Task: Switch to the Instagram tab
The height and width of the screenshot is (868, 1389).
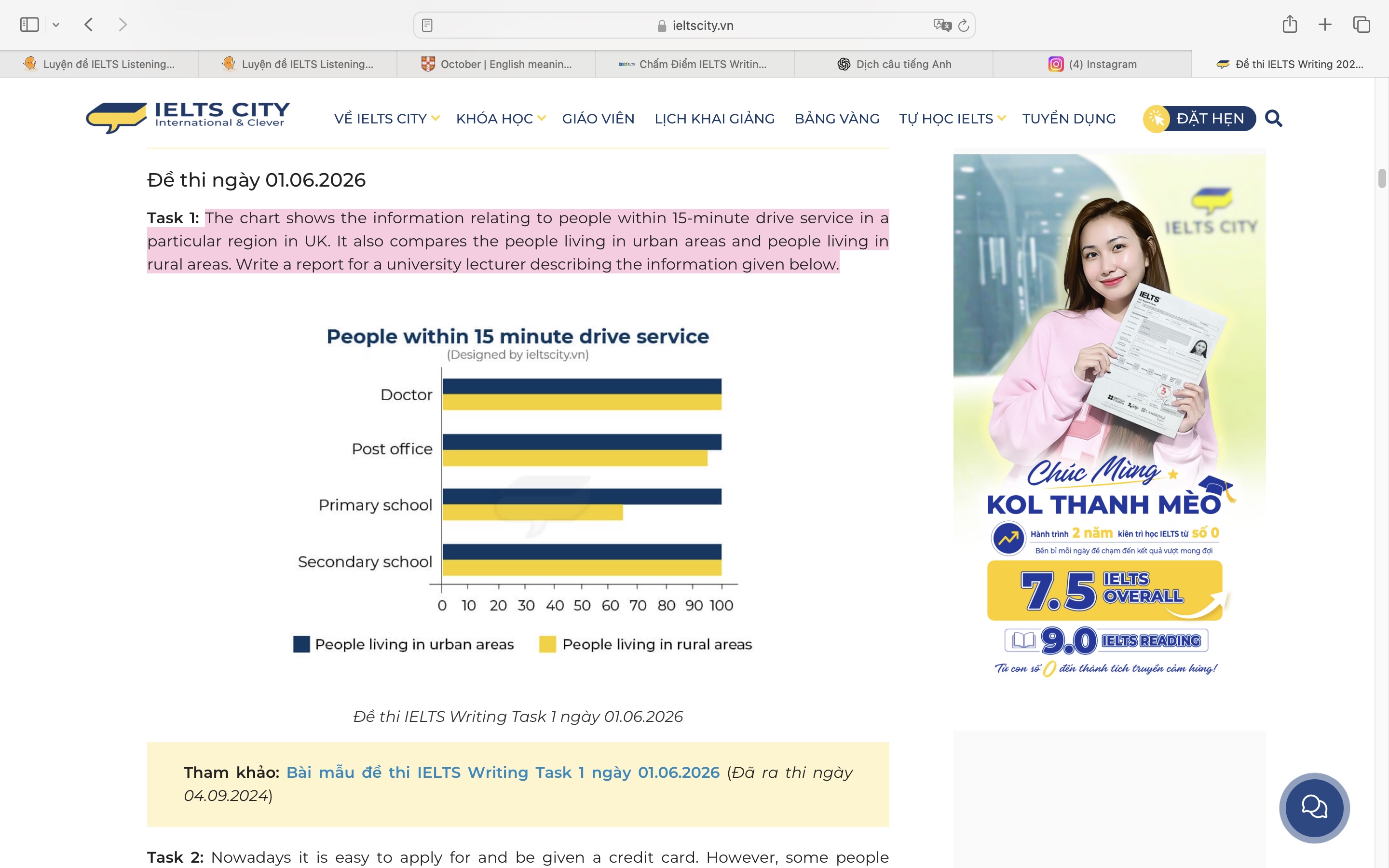Action: [x=1092, y=64]
